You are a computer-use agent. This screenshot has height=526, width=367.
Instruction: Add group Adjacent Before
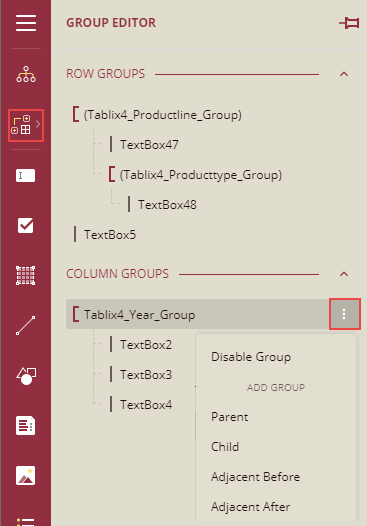click(x=256, y=477)
